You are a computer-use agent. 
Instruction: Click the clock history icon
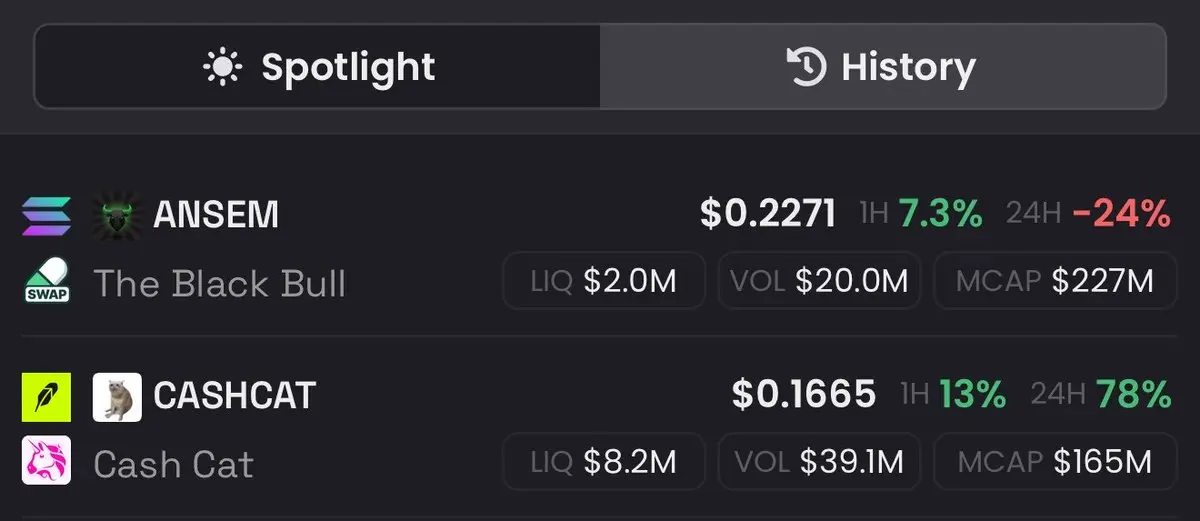point(807,67)
